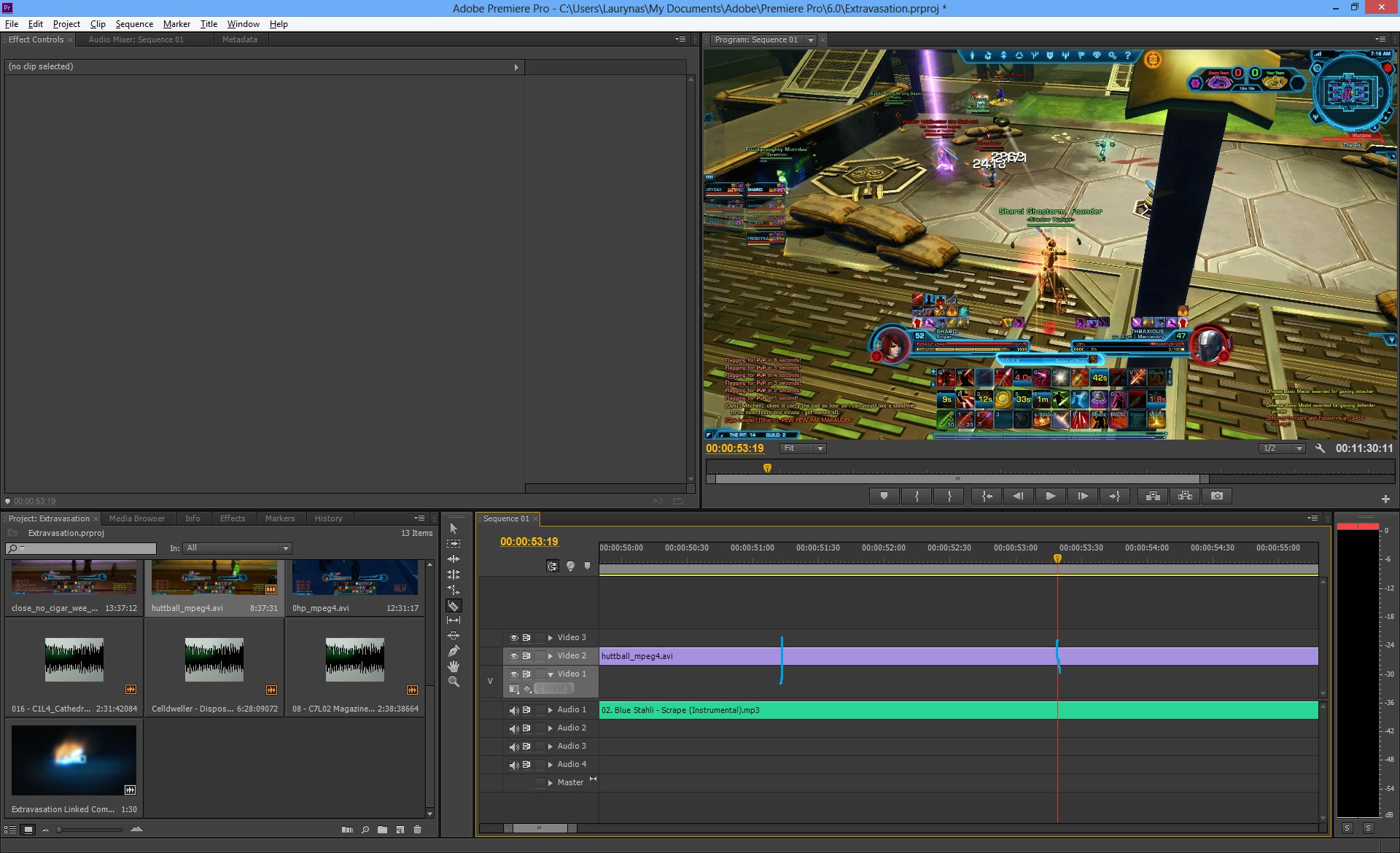Click the Extract button
The height and width of the screenshot is (853, 1400).
click(x=1185, y=496)
